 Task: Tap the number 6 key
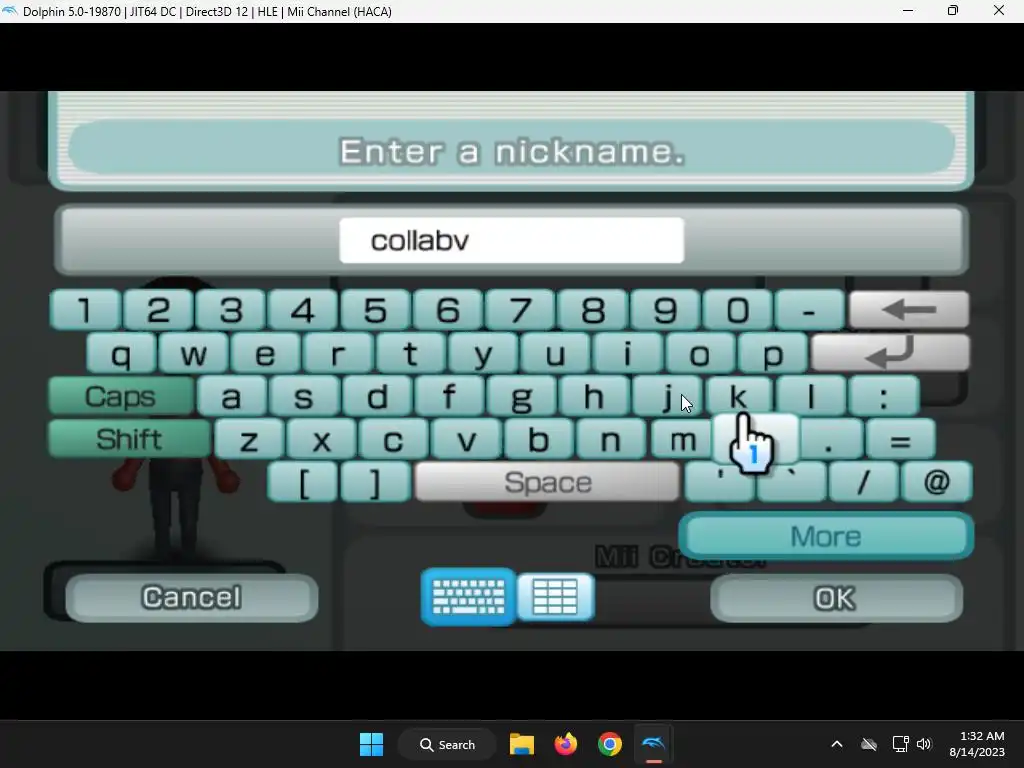coord(448,310)
